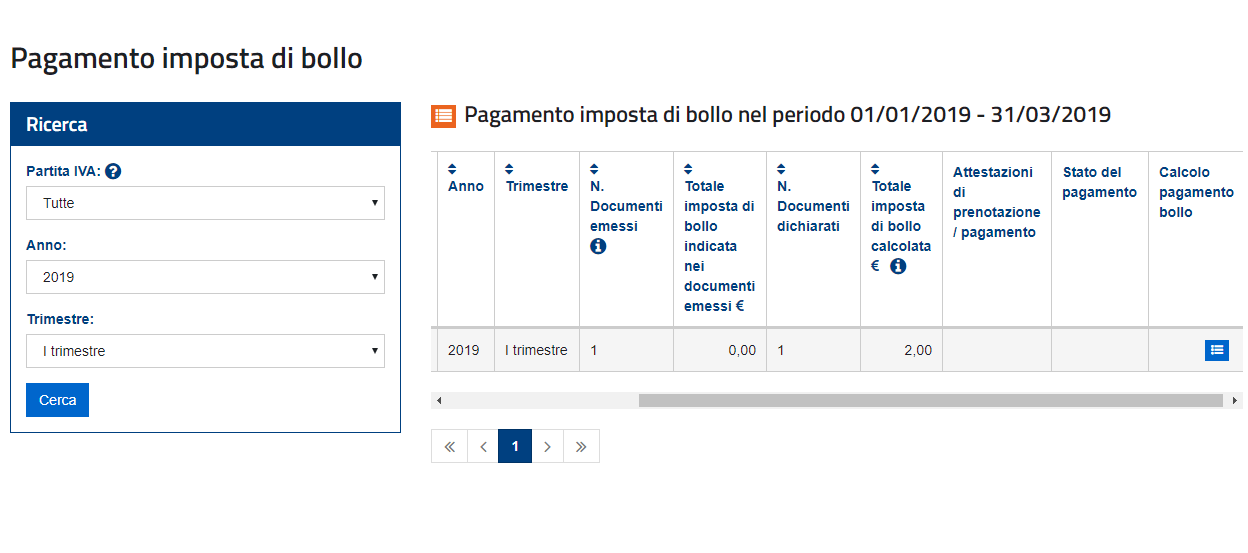1248x553 pixels.
Task: Sort table by Trimestre column arrows
Action: pyautogui.click(x=510, y=168)
